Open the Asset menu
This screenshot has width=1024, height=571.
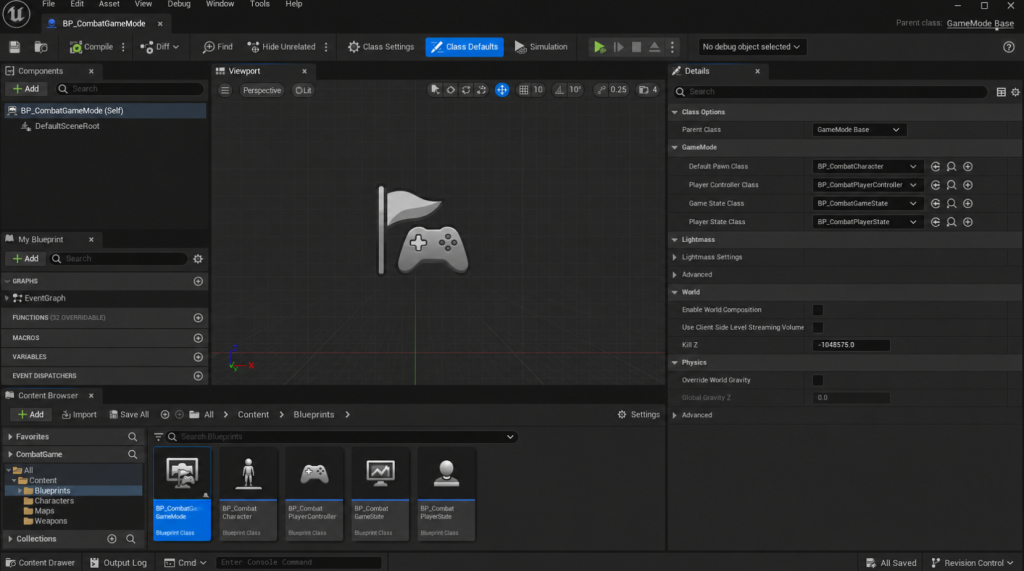pos(109,4)
